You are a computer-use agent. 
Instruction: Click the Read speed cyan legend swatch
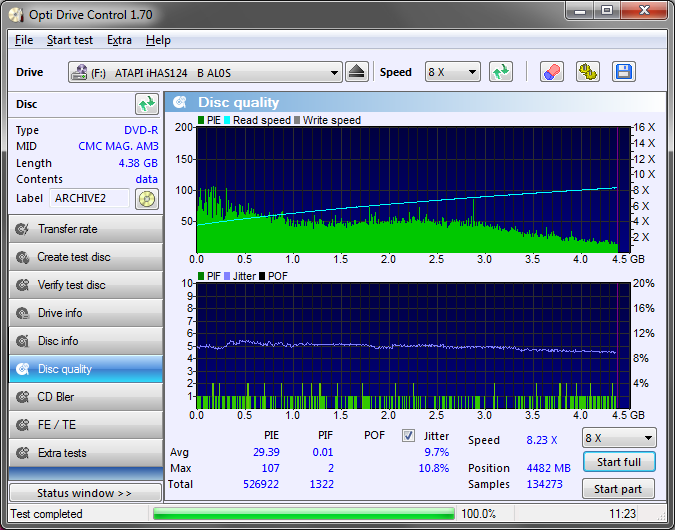click(x=227, y=120)
